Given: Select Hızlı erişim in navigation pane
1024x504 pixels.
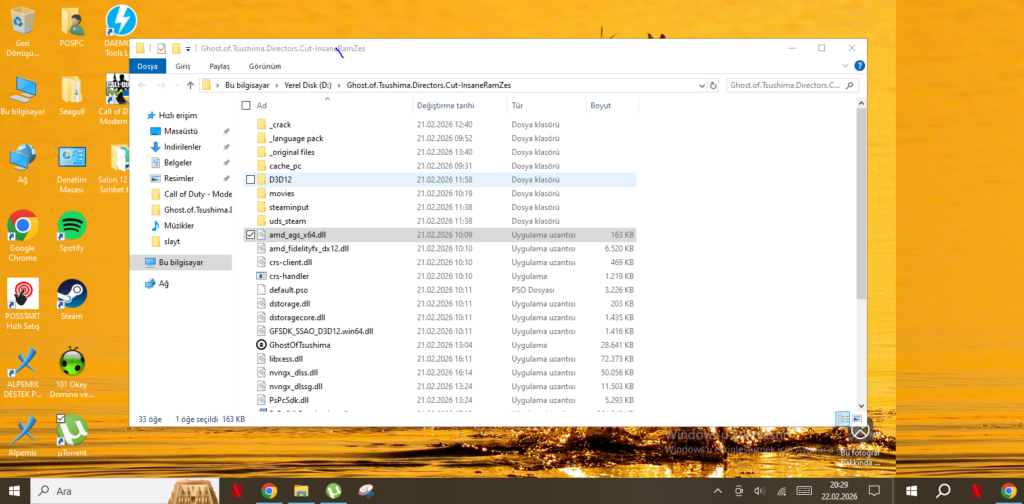Looking at the screenshot, I should point(178,115).
